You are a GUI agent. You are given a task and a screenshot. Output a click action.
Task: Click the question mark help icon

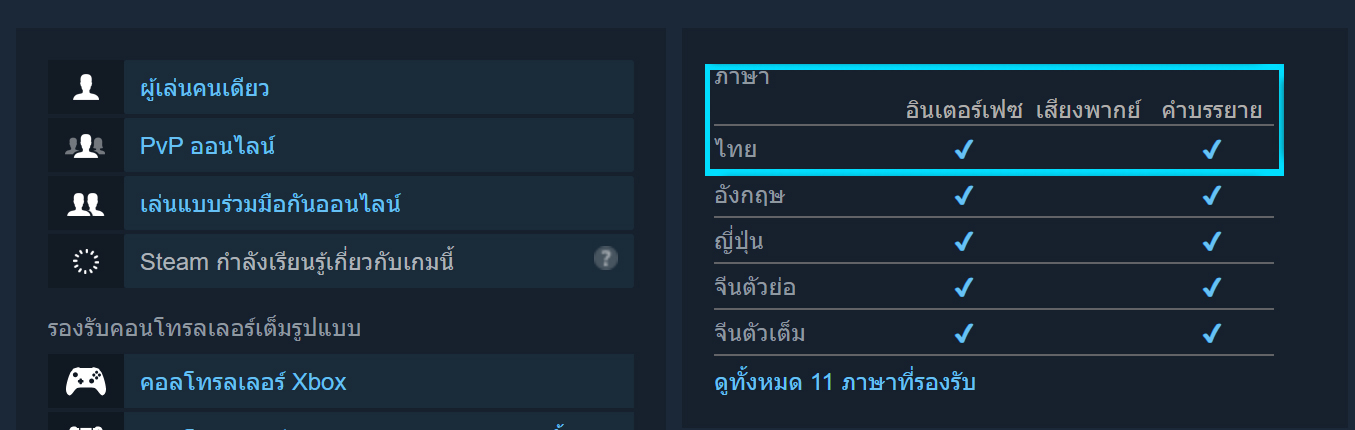605,259
